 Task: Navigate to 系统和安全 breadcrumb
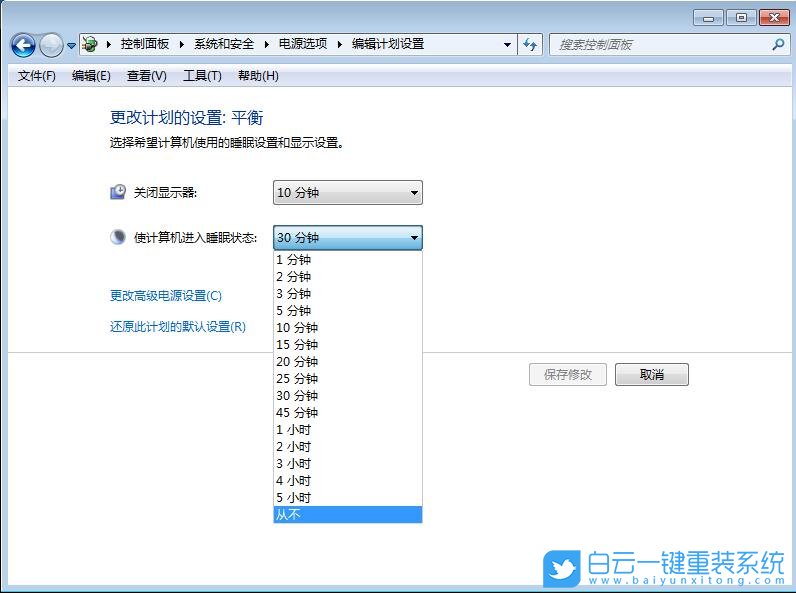(x=223, y=44)
